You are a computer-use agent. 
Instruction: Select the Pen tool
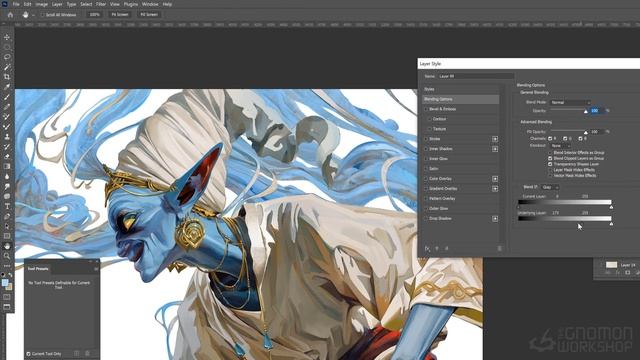click(x=7, y=216)
